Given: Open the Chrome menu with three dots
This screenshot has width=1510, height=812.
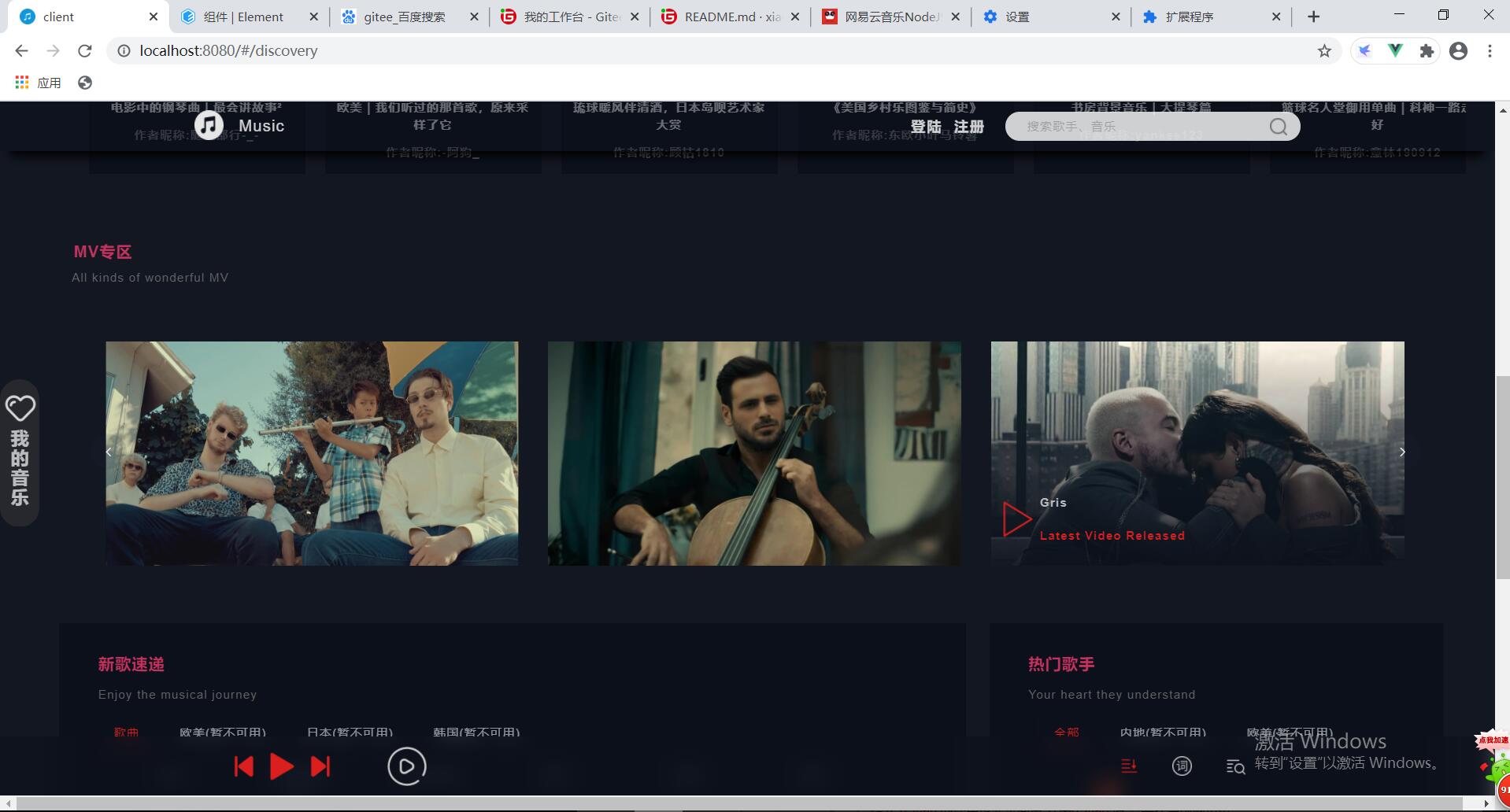Looking at the screenshot, I should (x=1489, y=50).
